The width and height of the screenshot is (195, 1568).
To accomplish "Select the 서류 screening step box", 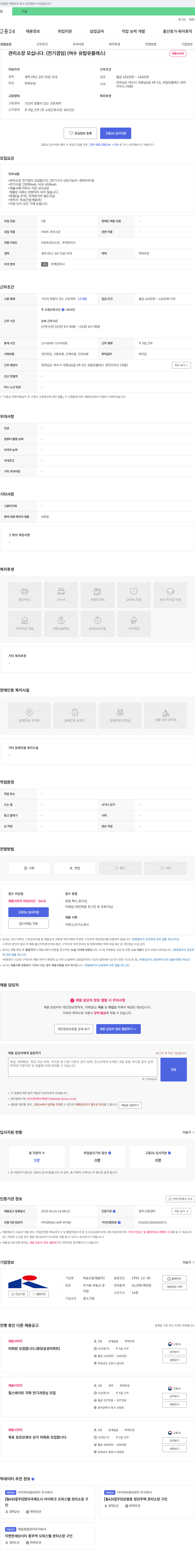I will point(29,868).
